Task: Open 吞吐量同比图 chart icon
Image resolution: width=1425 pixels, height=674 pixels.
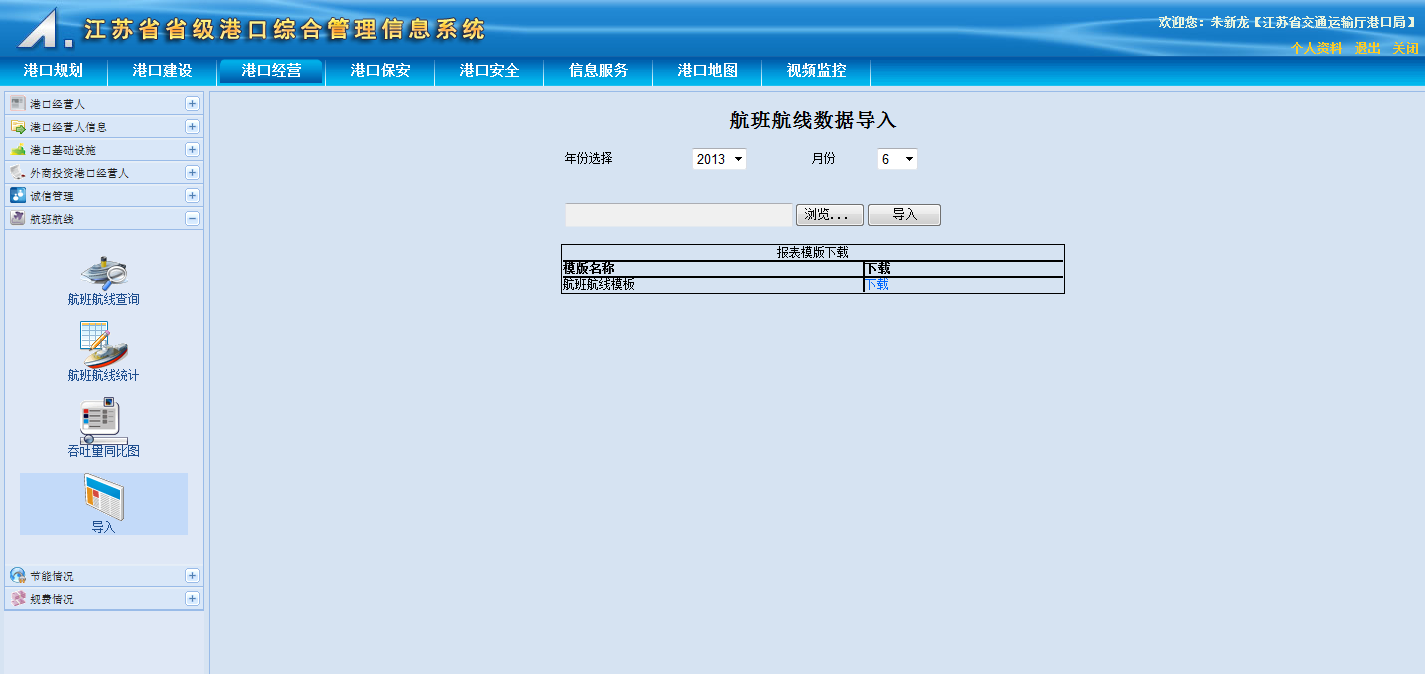Action: (x=103, y=420)
